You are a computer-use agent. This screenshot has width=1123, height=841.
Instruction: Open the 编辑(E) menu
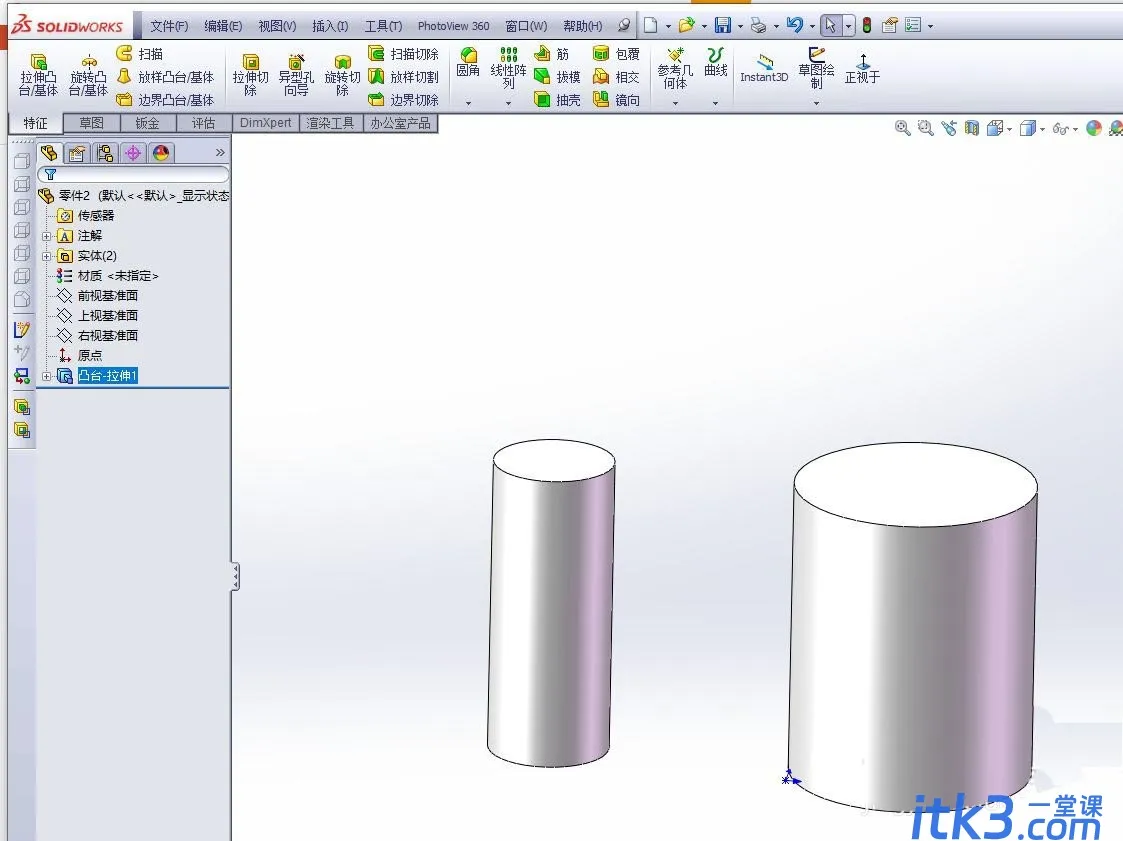pyautogui.click(x=223, y=26)
